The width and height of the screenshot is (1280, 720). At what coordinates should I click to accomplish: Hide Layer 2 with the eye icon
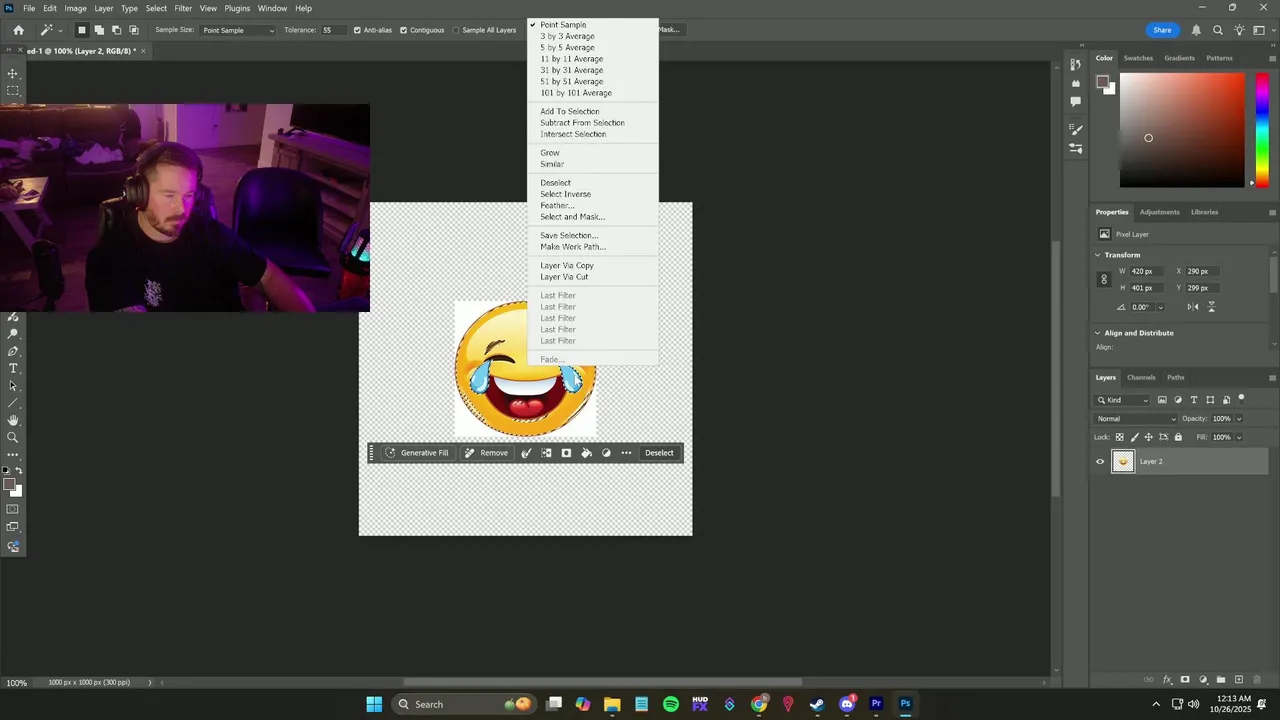tap(1100, 461)
